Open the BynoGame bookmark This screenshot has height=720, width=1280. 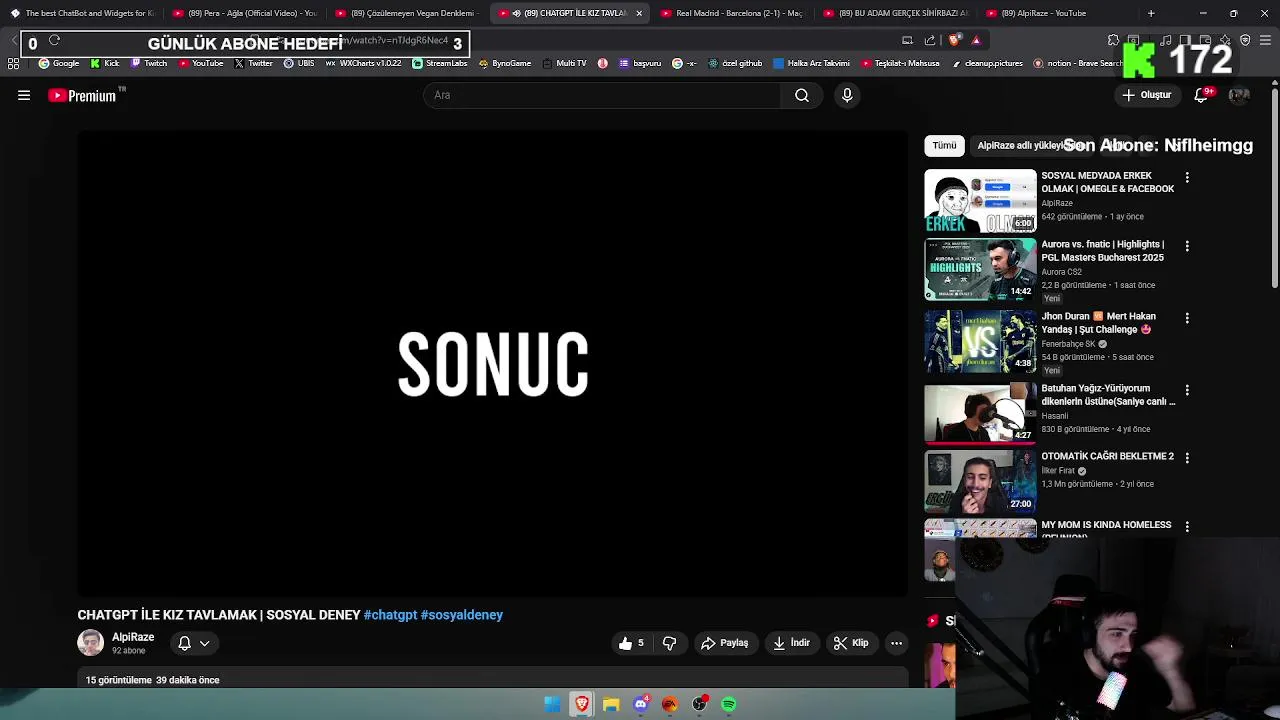coord(505,63)
